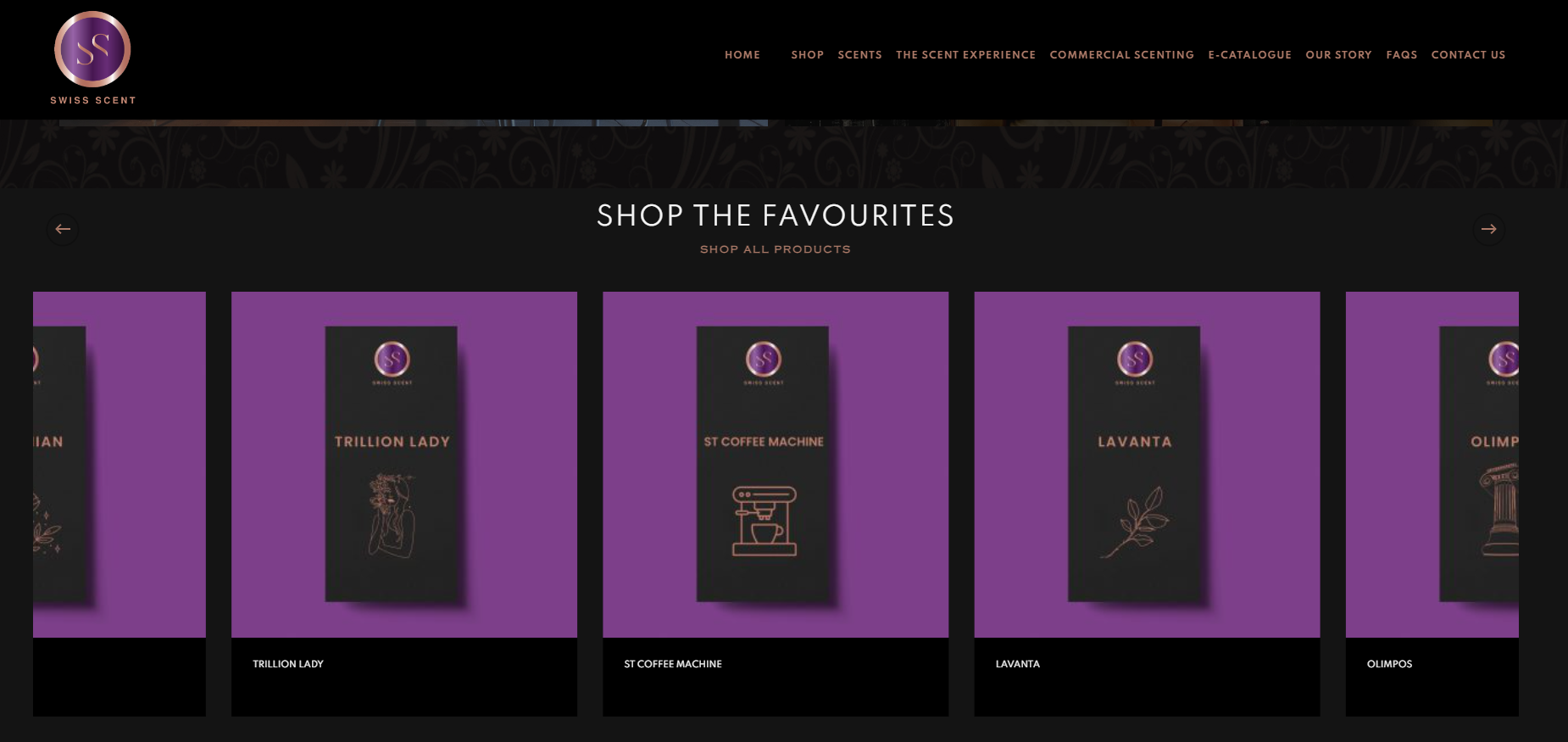
Task: Click the Lavanta product title link
Action: click(x=1017, y=664)
